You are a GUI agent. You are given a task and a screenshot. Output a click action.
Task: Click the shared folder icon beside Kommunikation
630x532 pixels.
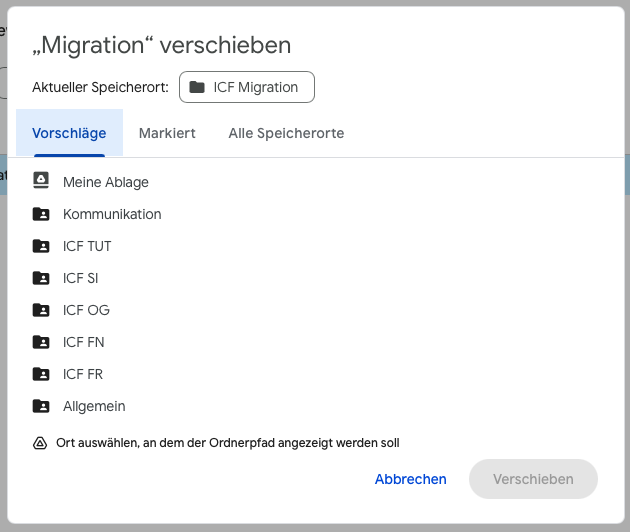click(40, 214)
